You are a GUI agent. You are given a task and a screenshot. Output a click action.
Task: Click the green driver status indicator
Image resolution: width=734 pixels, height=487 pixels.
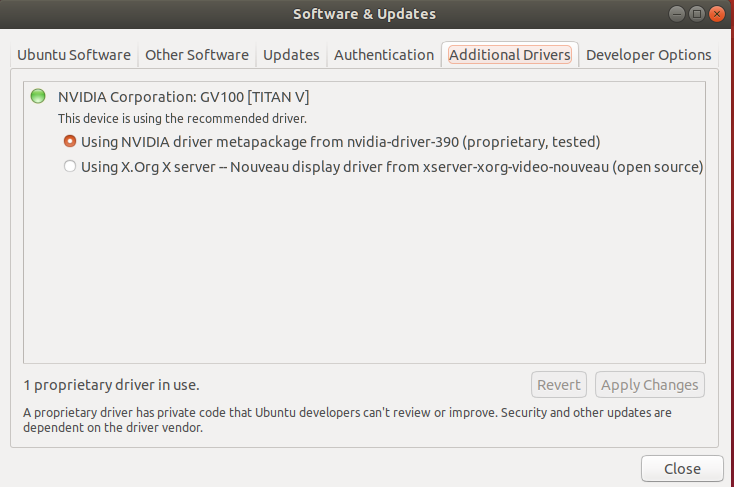pyautogui.click(x=38, y=96)
